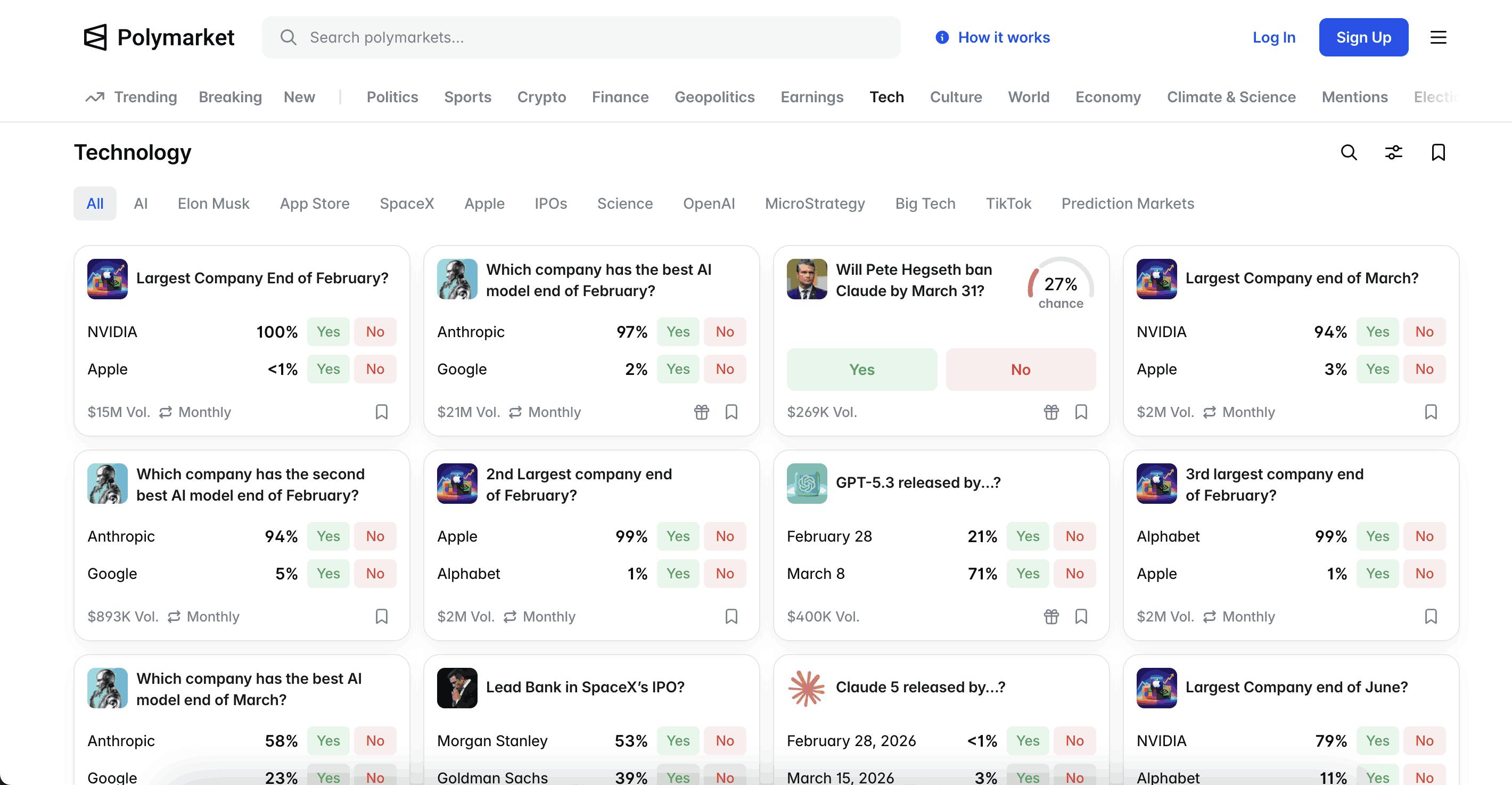Image resolution: width=1512 pixels, height=785 pixels.
Task: Click the bookmarks icon beside filters
Action: tap(1438, 153)
